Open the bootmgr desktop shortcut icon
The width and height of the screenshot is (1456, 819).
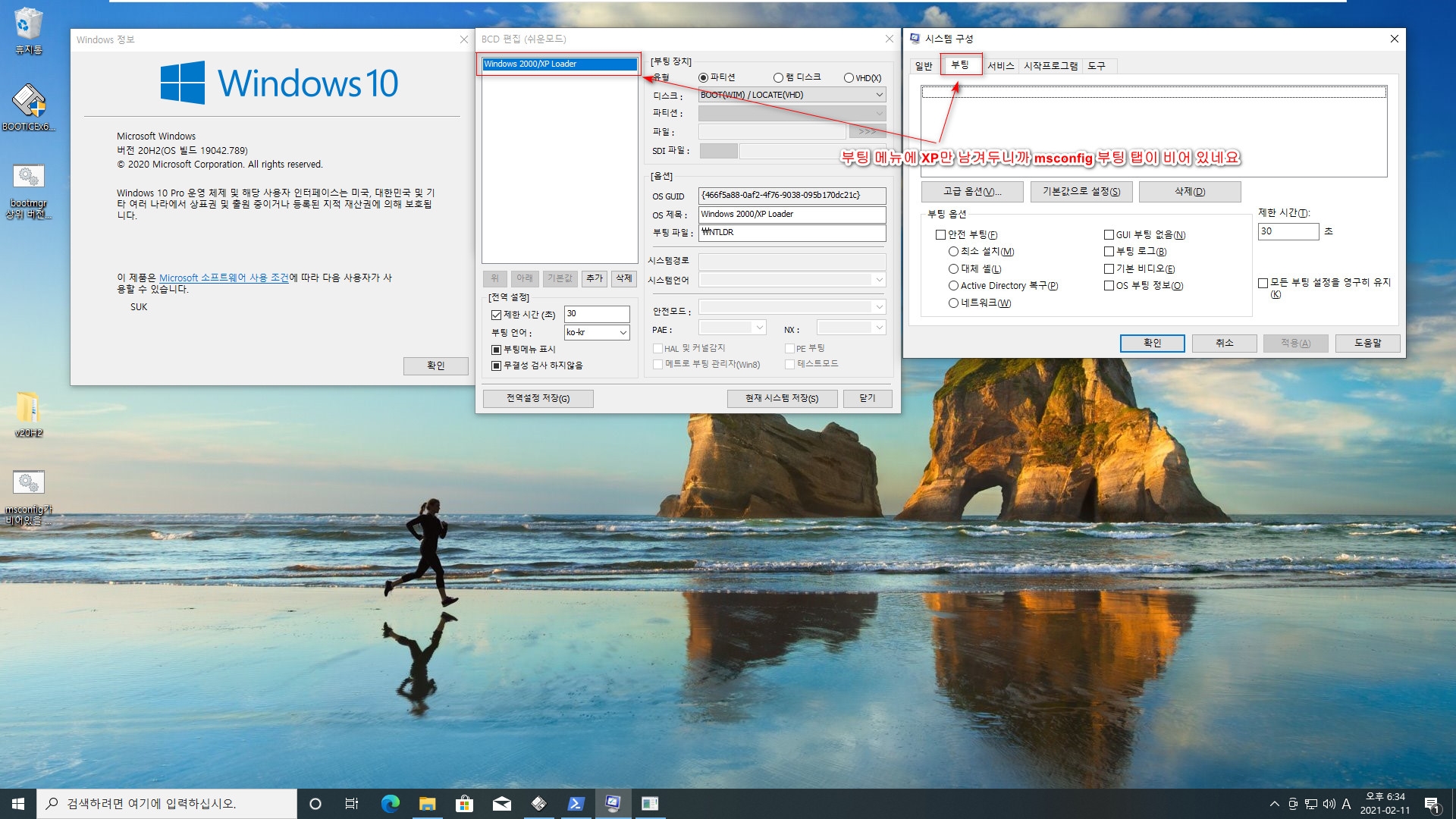click(28, 191)
